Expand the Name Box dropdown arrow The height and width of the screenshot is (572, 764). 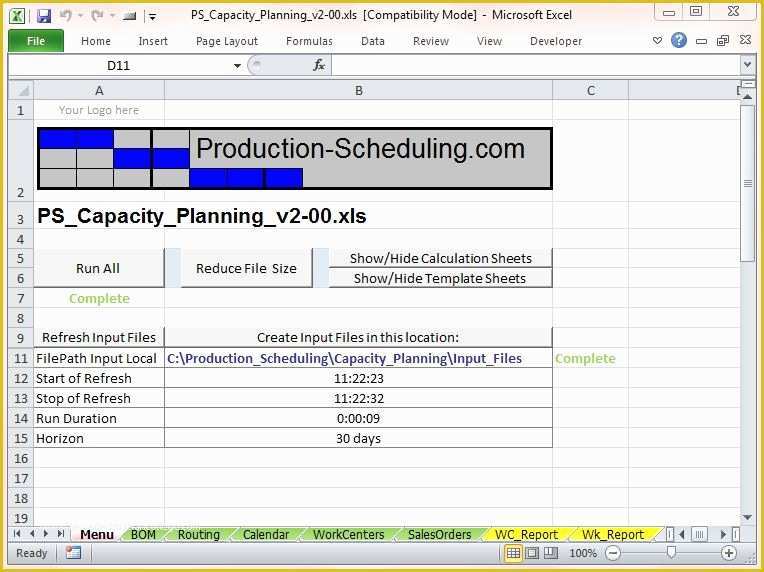[x=237, y=65]
